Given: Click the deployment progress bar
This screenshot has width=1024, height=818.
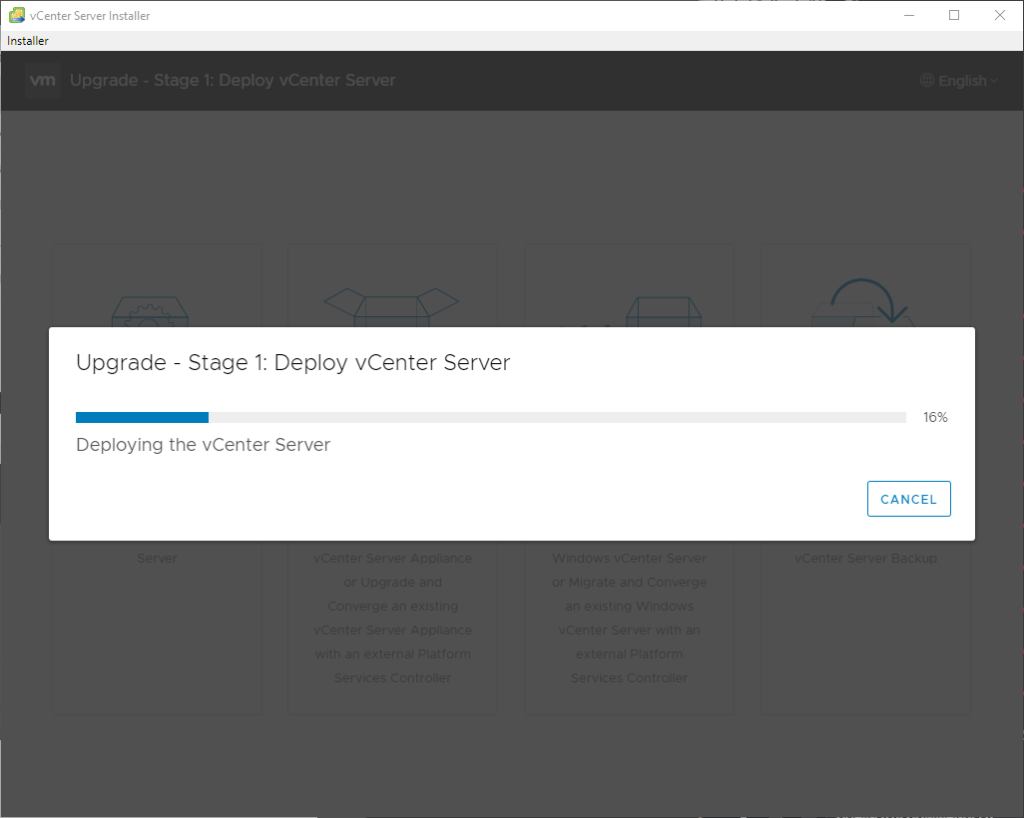Looking at the screenshot, I should pos(490,417).
